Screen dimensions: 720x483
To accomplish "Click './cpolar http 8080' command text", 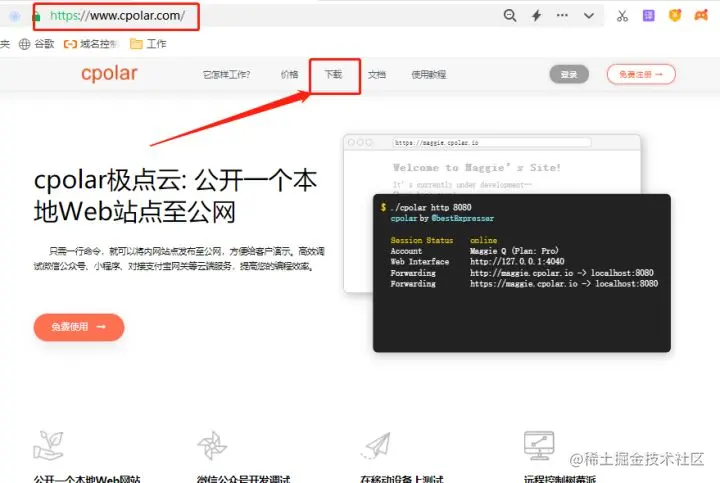I will 431,208.
